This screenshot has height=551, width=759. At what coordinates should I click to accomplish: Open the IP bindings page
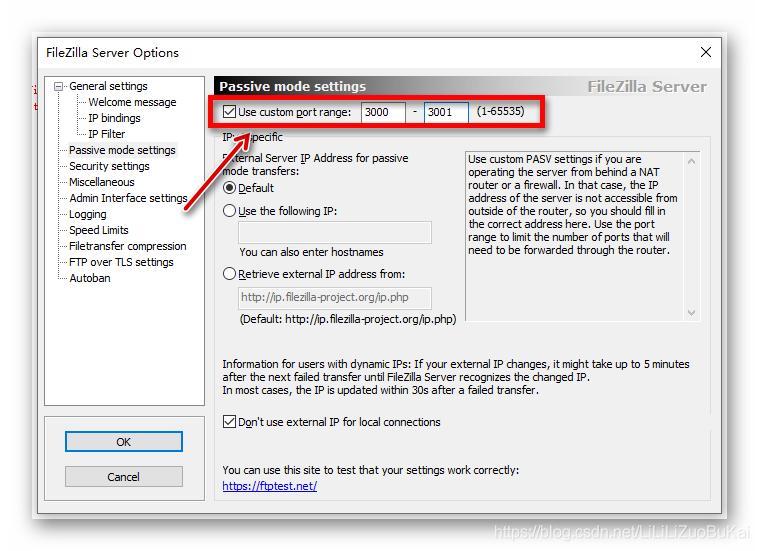(114, 118)
